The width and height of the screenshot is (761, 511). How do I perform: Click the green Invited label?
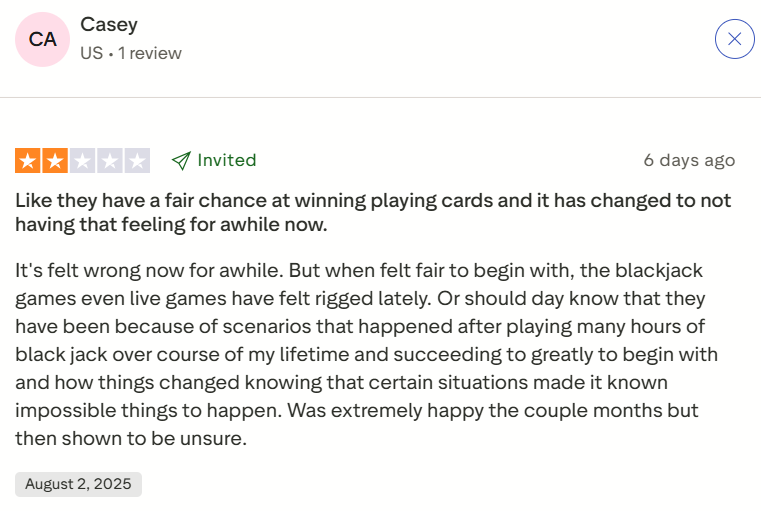pos(227,160)
